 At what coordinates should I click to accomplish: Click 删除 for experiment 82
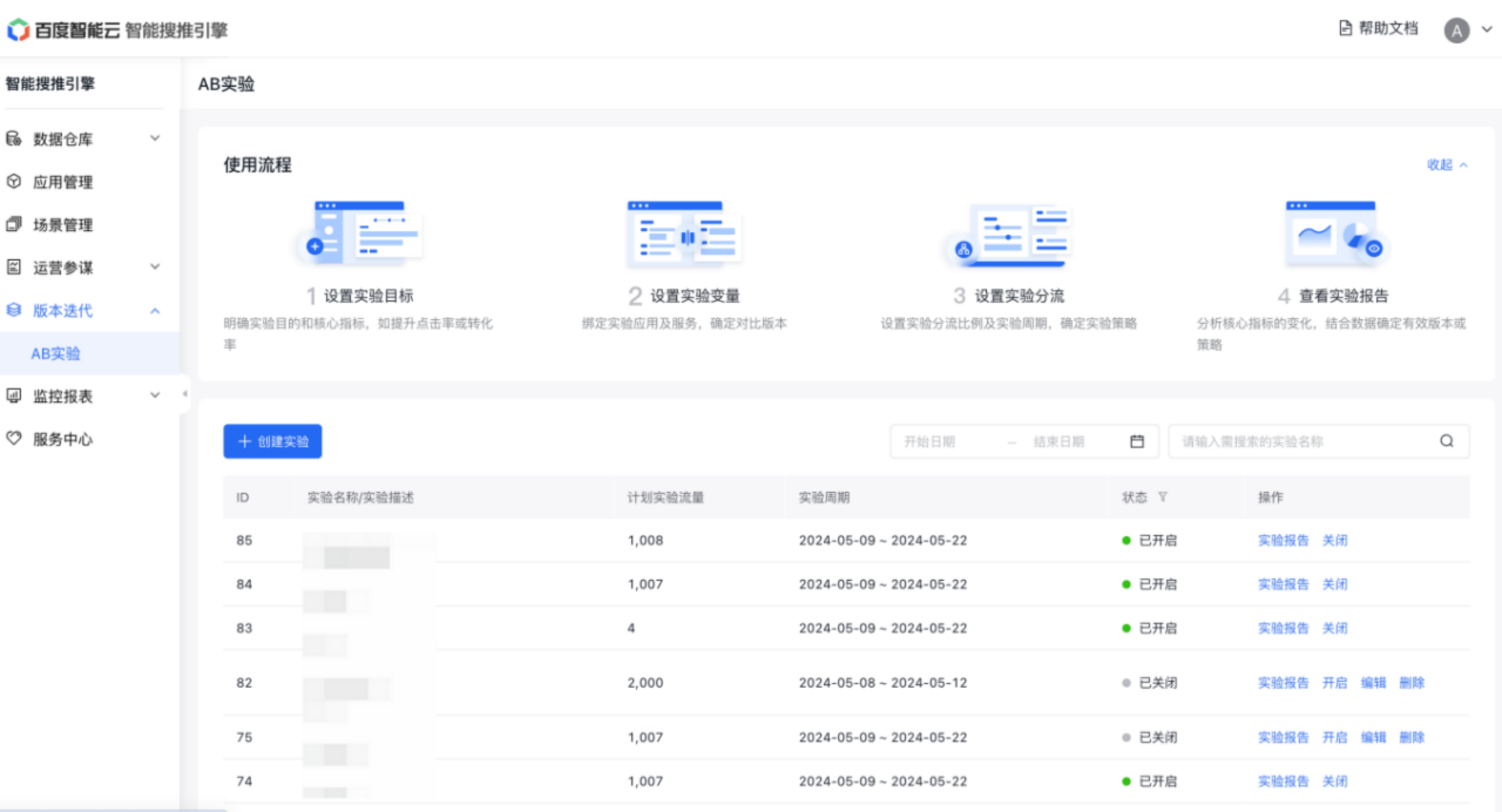1412,683
